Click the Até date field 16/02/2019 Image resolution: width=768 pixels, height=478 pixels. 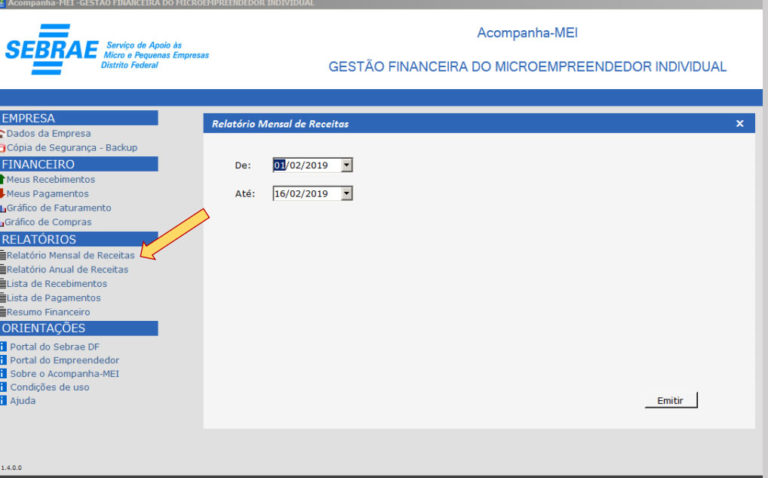(307, 193)
